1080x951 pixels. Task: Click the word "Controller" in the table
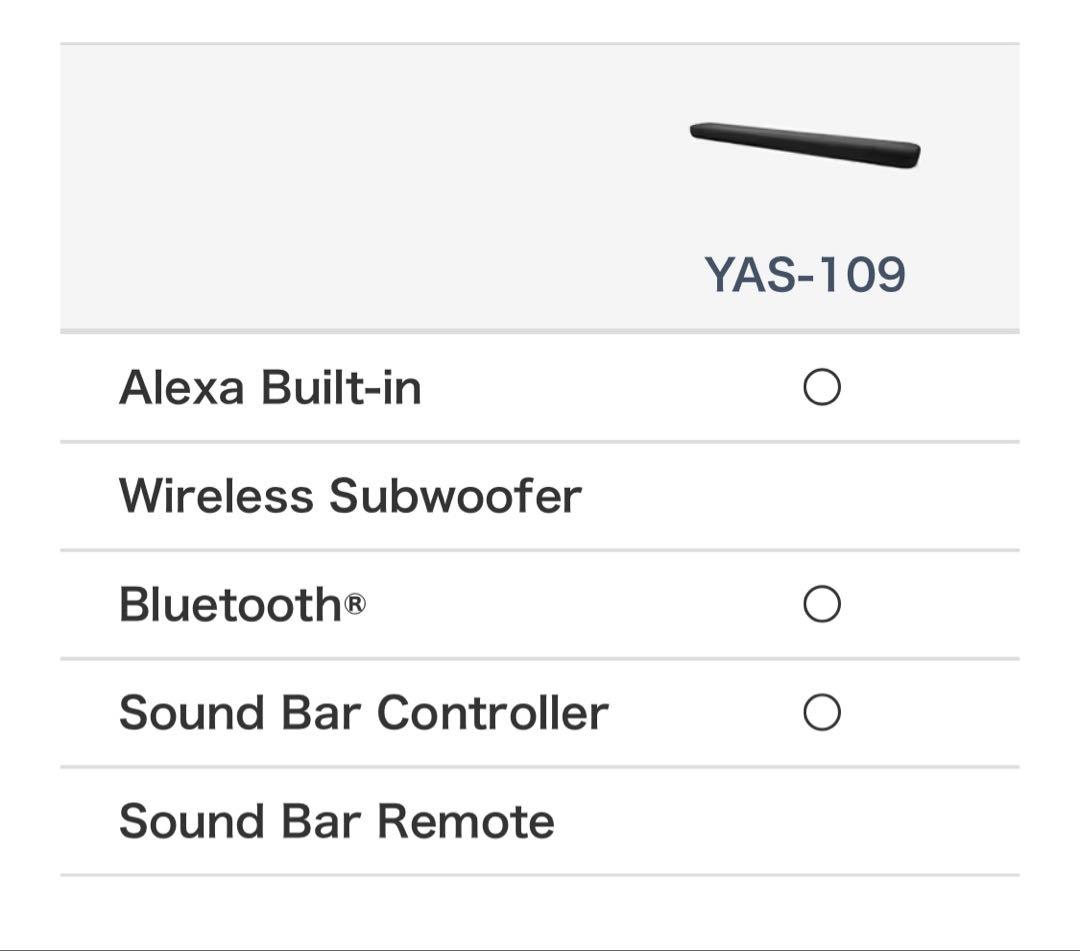[x=492, y=713]
